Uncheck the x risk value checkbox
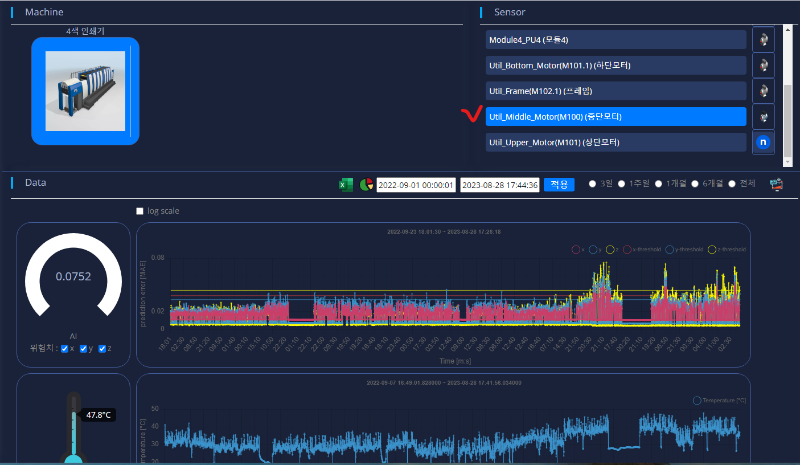The height and width of the screenshot is (465, 800). 64,349
